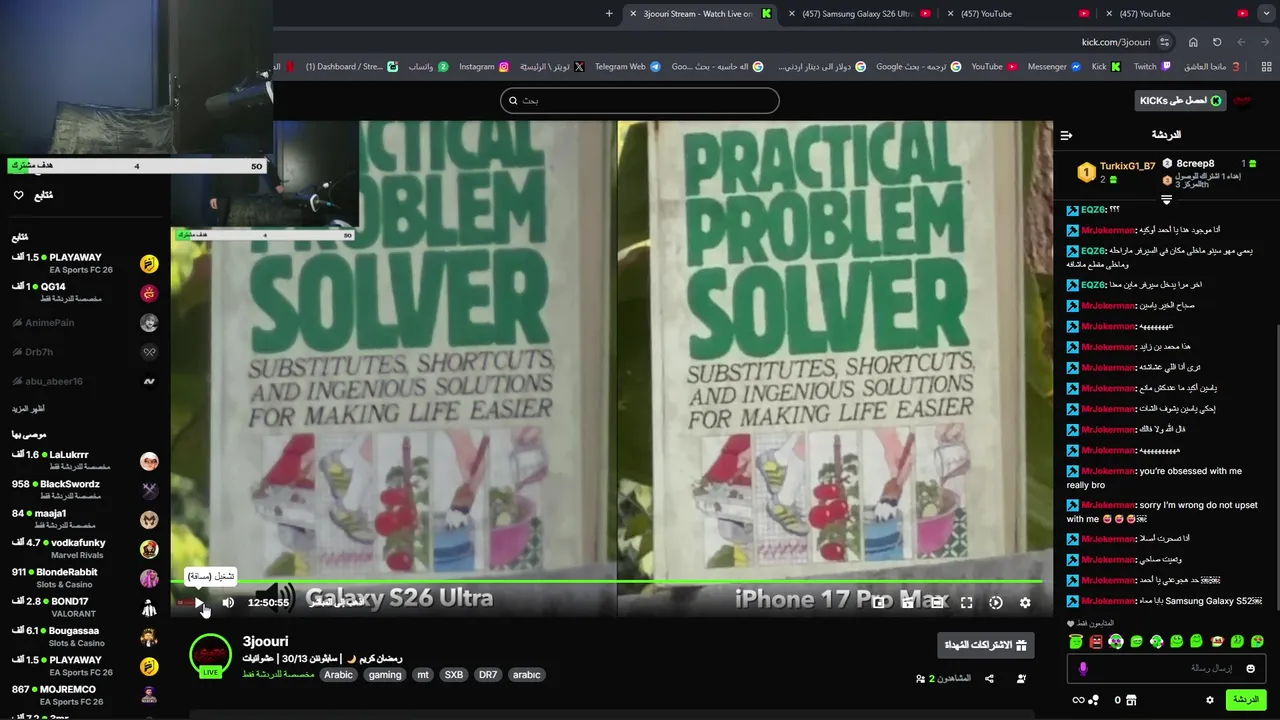This screenshot has width=1280, height=720.
Task: Open site settings icon beside URL
Action: click(1164, 42)
